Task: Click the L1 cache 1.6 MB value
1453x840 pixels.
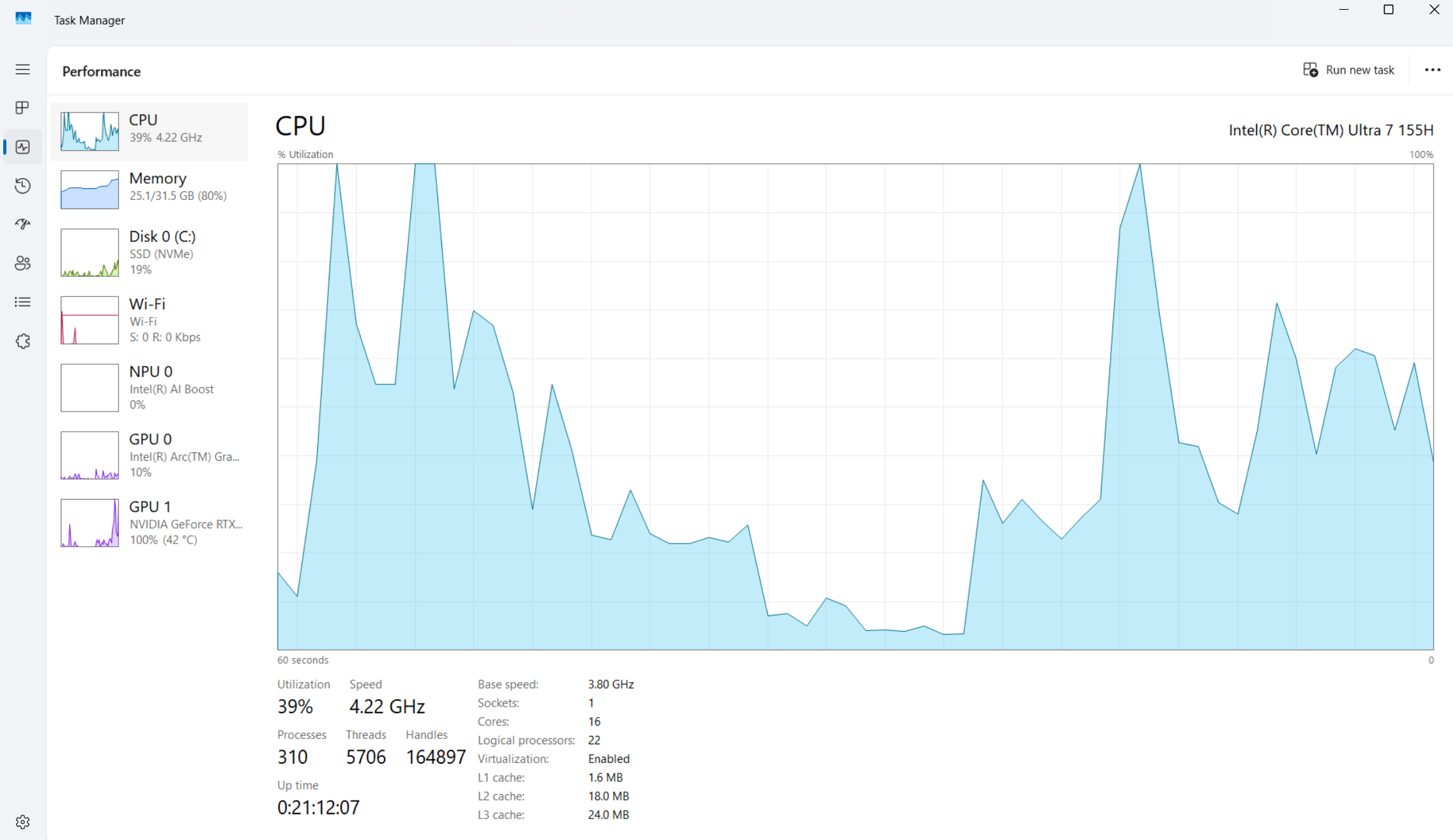Action: tap(605, 777)
